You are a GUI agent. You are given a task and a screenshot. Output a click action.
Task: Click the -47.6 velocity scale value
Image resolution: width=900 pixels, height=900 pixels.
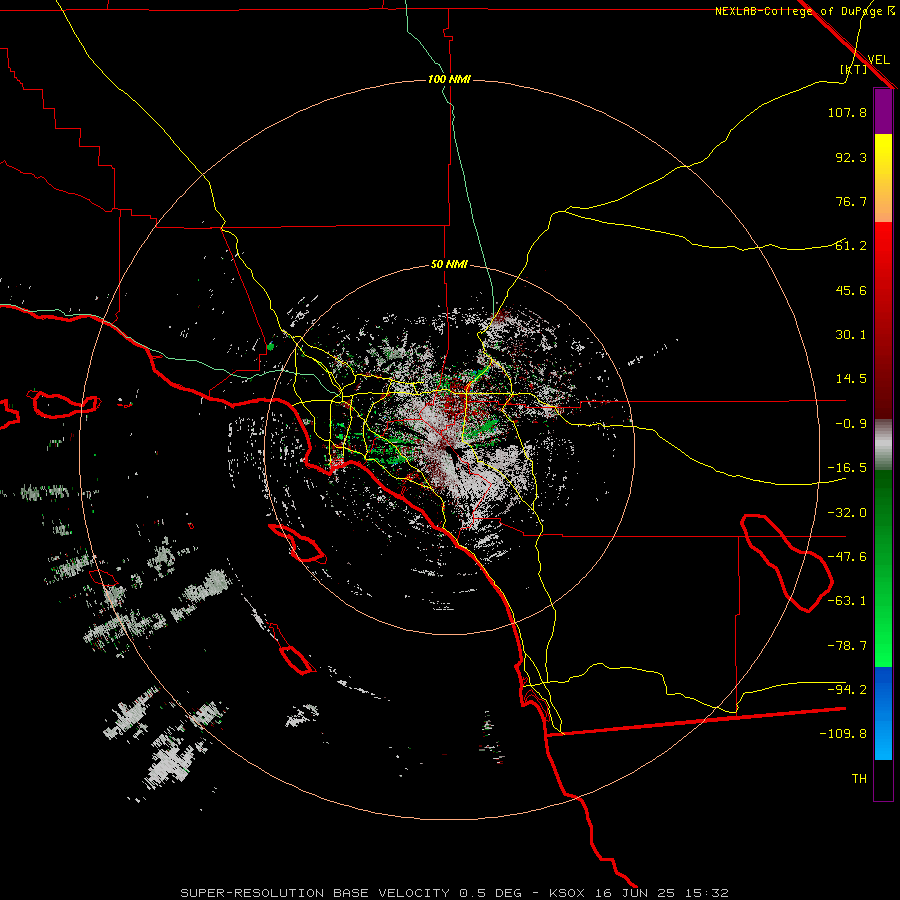click(847, 557)
